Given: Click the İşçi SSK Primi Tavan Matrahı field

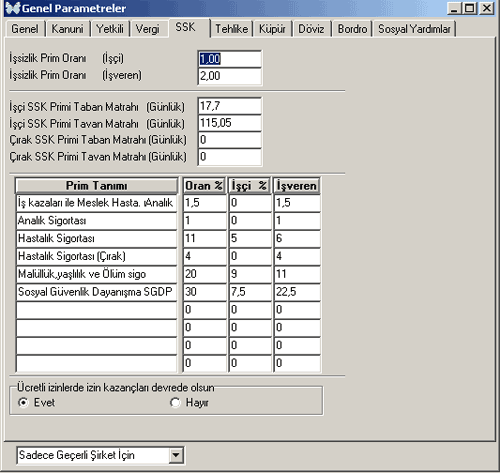Looking at the screenshot, I should pos(229,123).
